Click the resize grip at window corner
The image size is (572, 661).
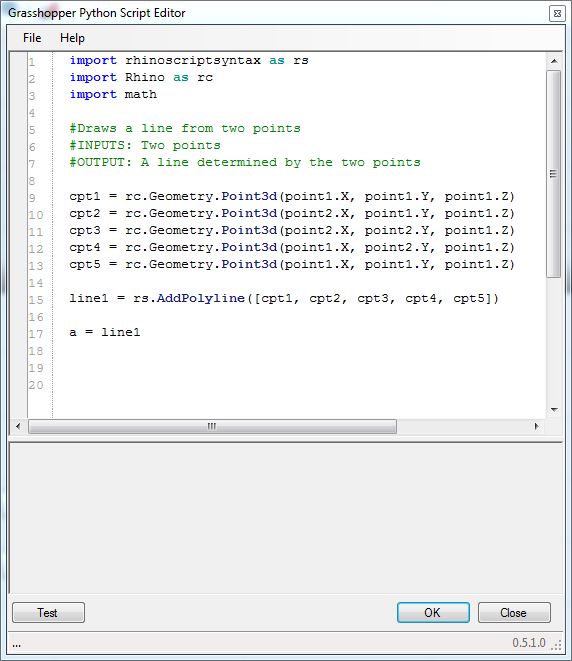coord(557,645)
